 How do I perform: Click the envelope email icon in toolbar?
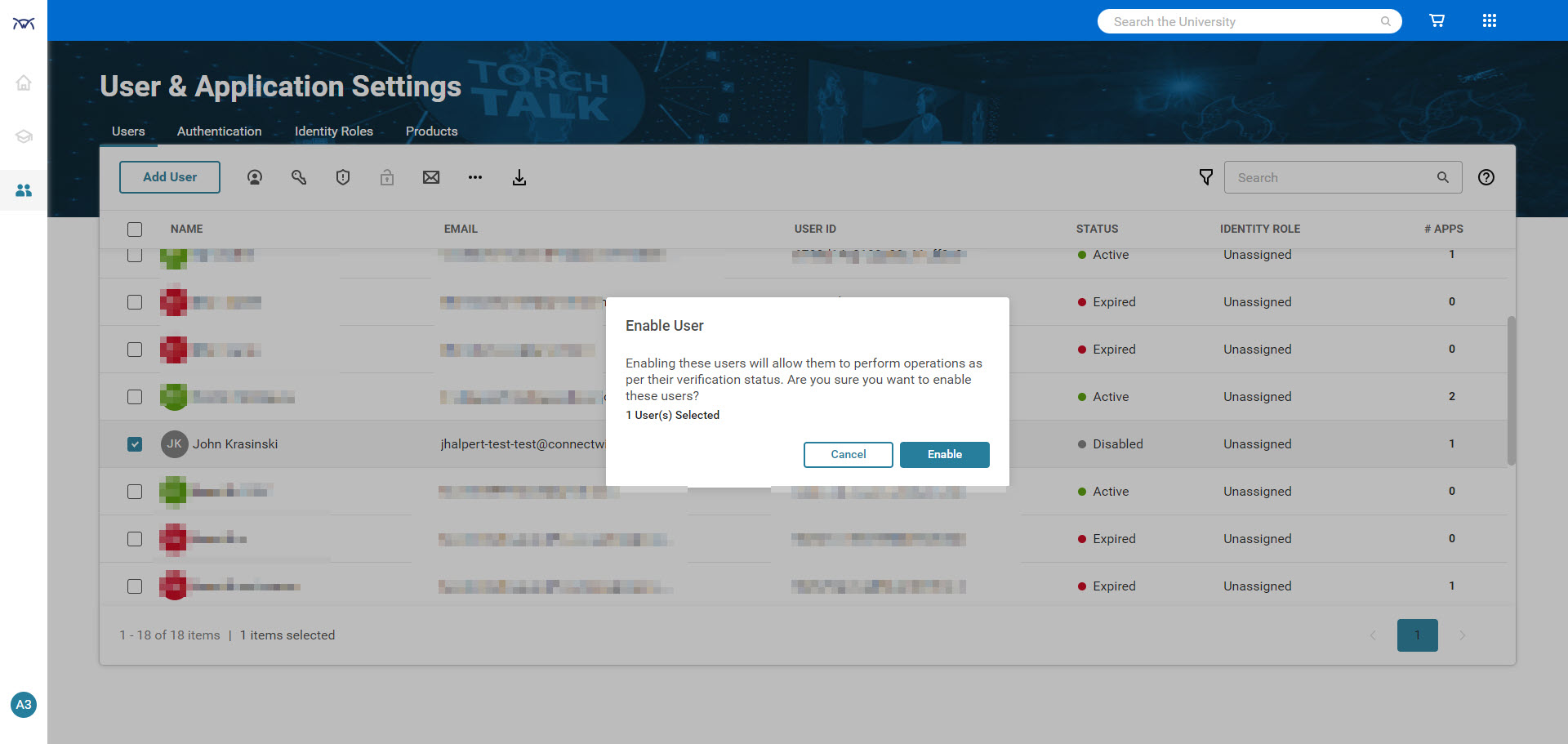[431, 177]
